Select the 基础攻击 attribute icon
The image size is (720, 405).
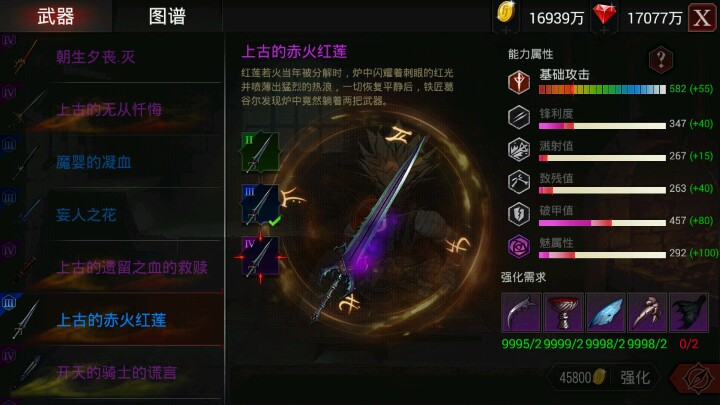click(519, 82)
